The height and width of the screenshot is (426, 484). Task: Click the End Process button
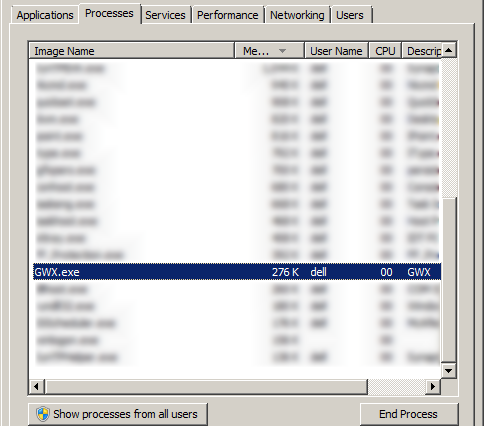click(409, 414)
